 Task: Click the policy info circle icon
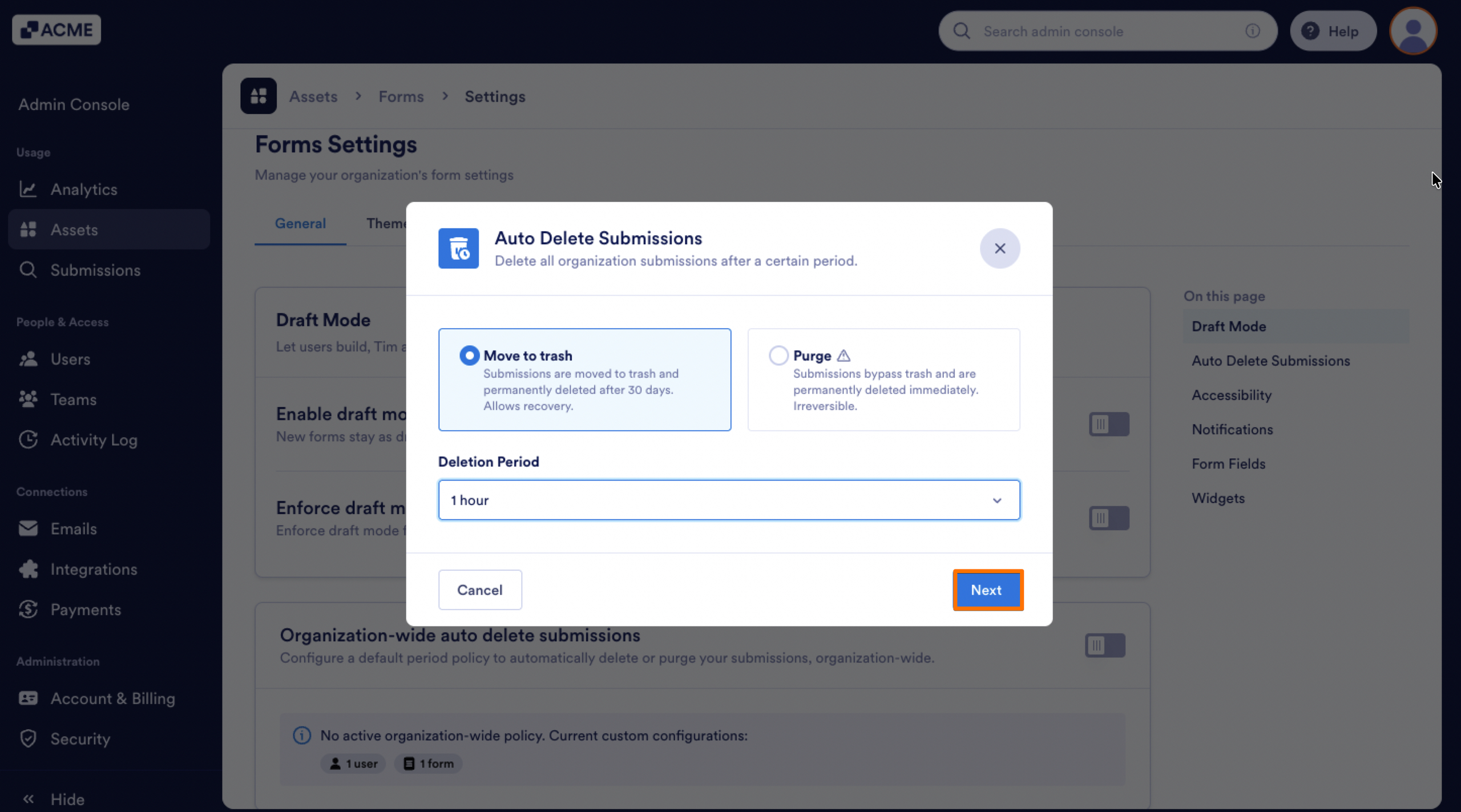tap(302, 735)
